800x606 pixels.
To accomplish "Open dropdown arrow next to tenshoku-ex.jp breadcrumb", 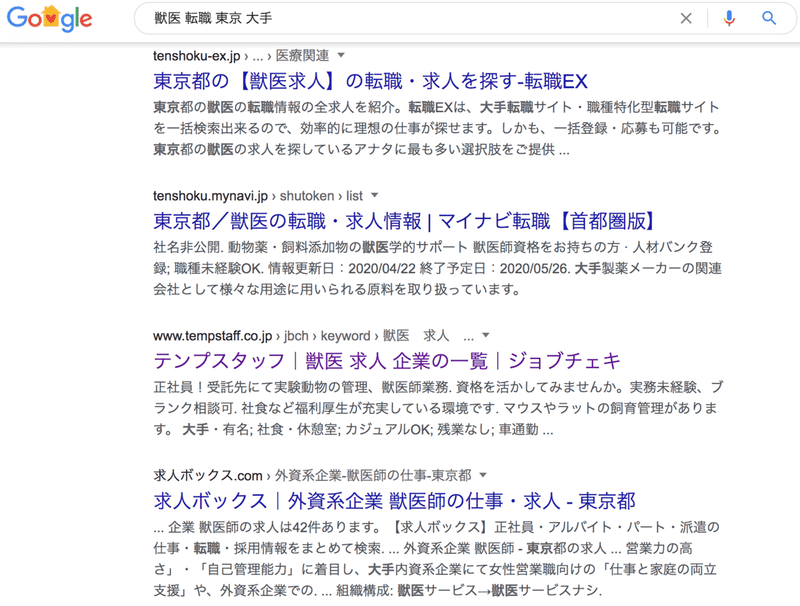I will 341,55.
